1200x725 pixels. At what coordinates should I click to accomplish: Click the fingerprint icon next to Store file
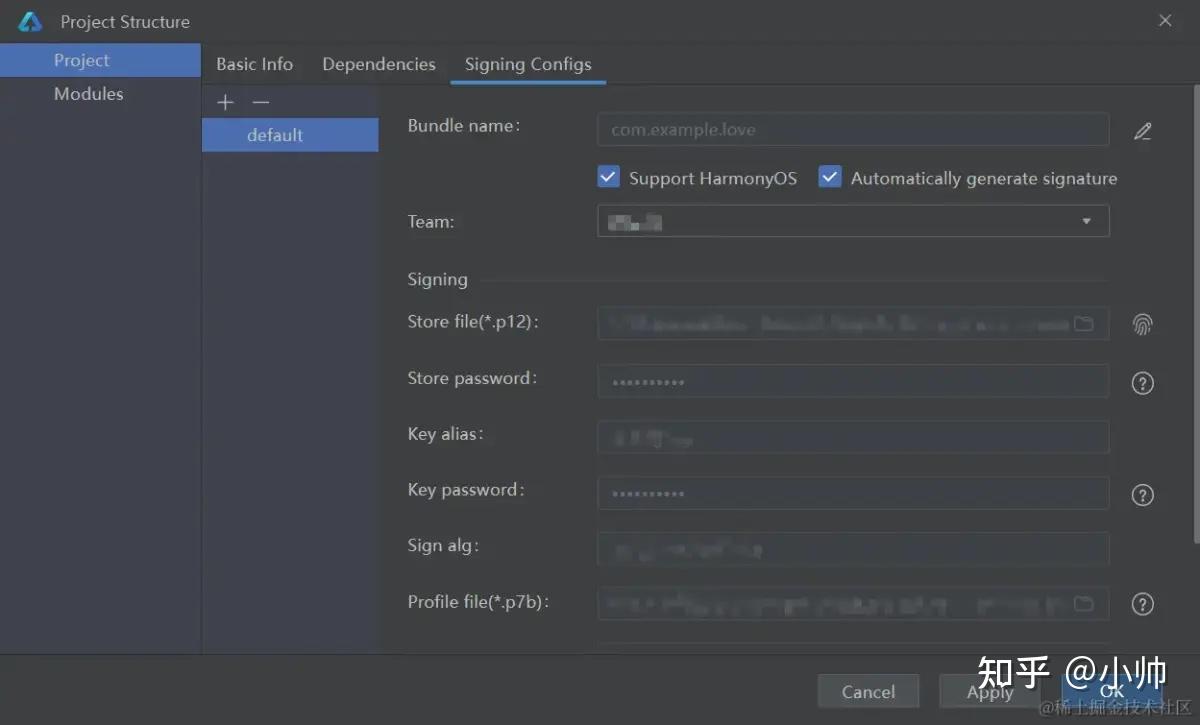pyautogui.click(x=1143, y=324)
